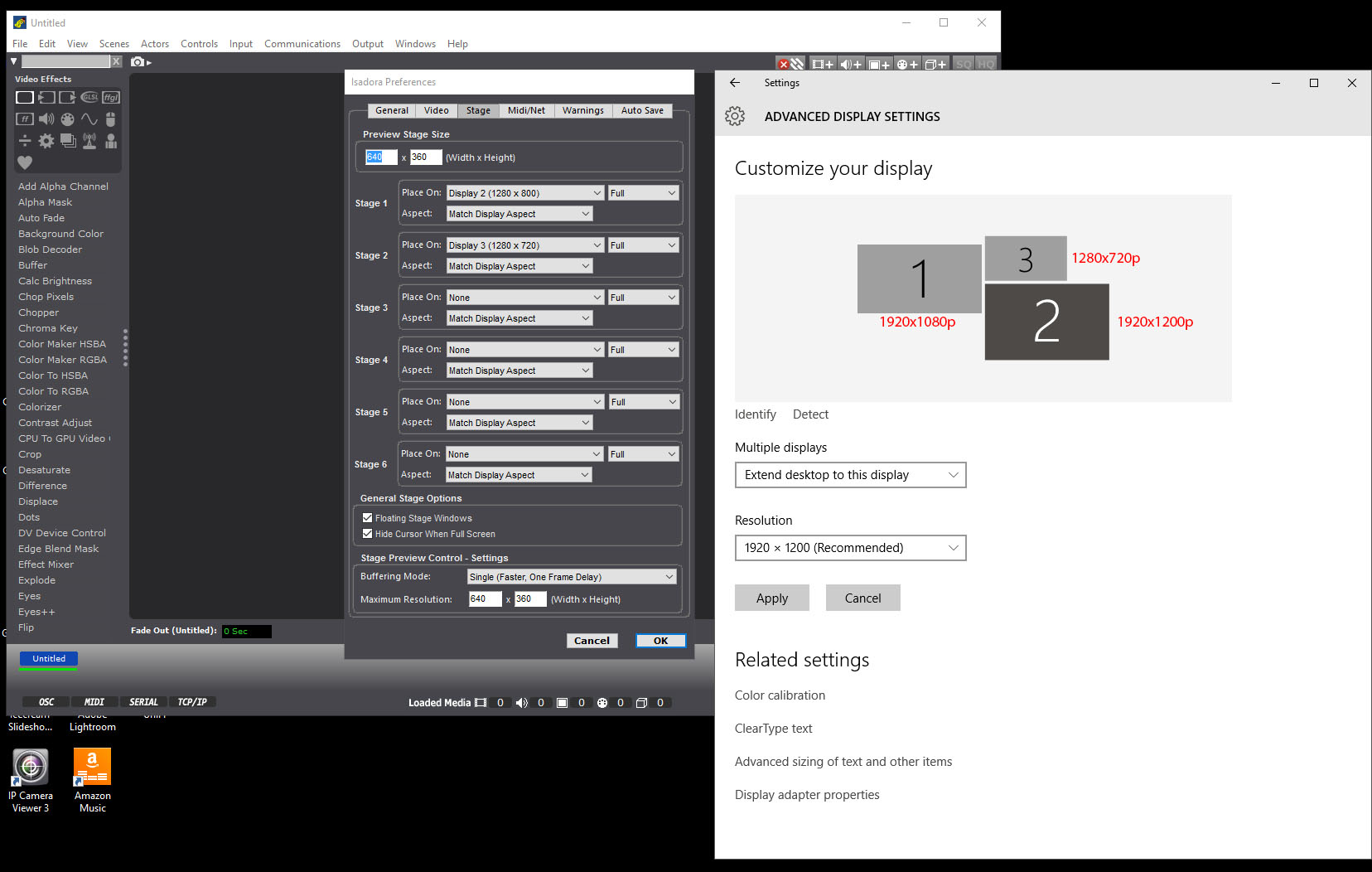Select the audio speaker actors icon
The height and width of the screenshot is (872, 1372).
pyautogui.click(x=46, y=119)
